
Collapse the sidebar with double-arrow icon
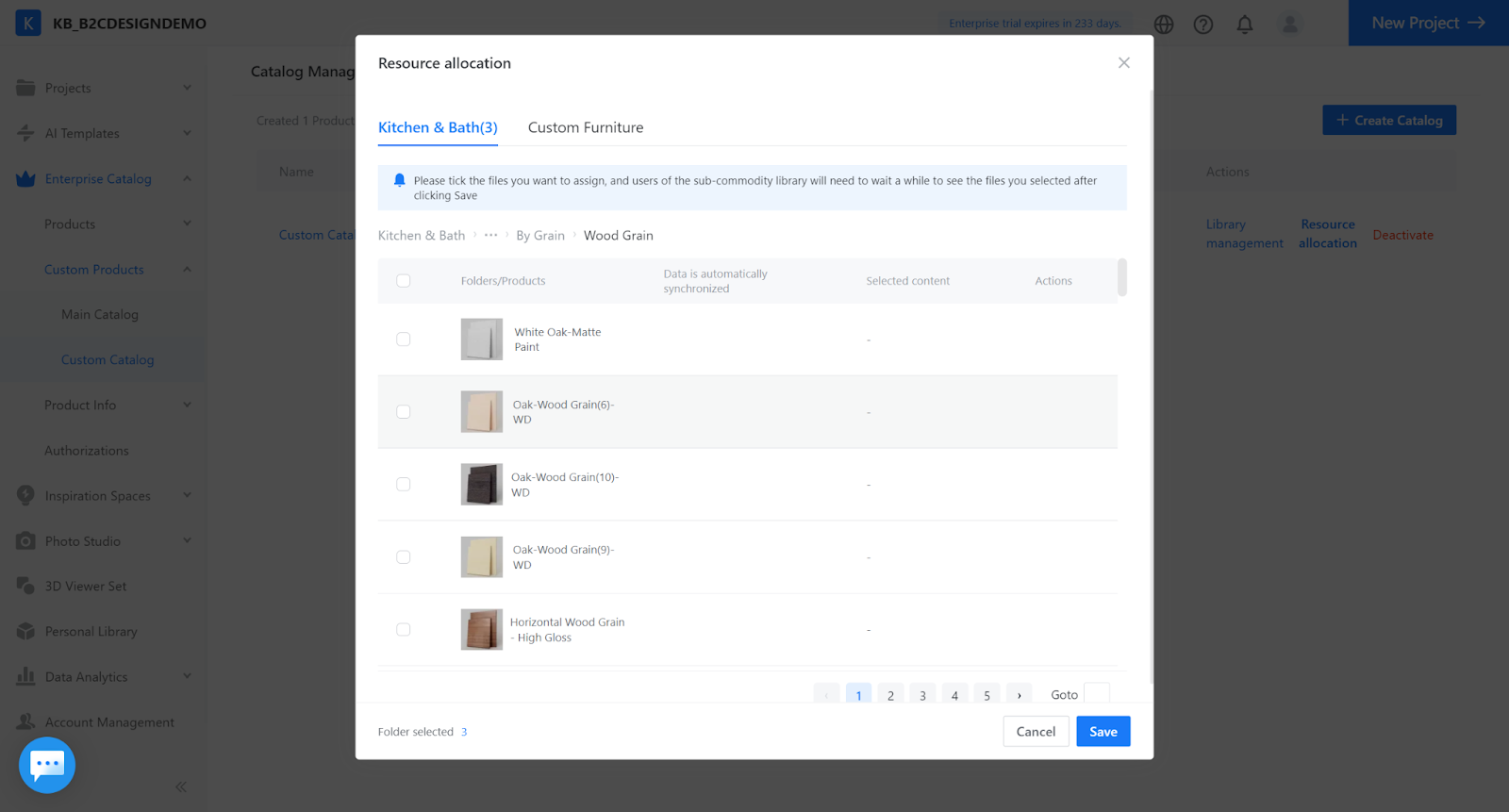(180, 787)
